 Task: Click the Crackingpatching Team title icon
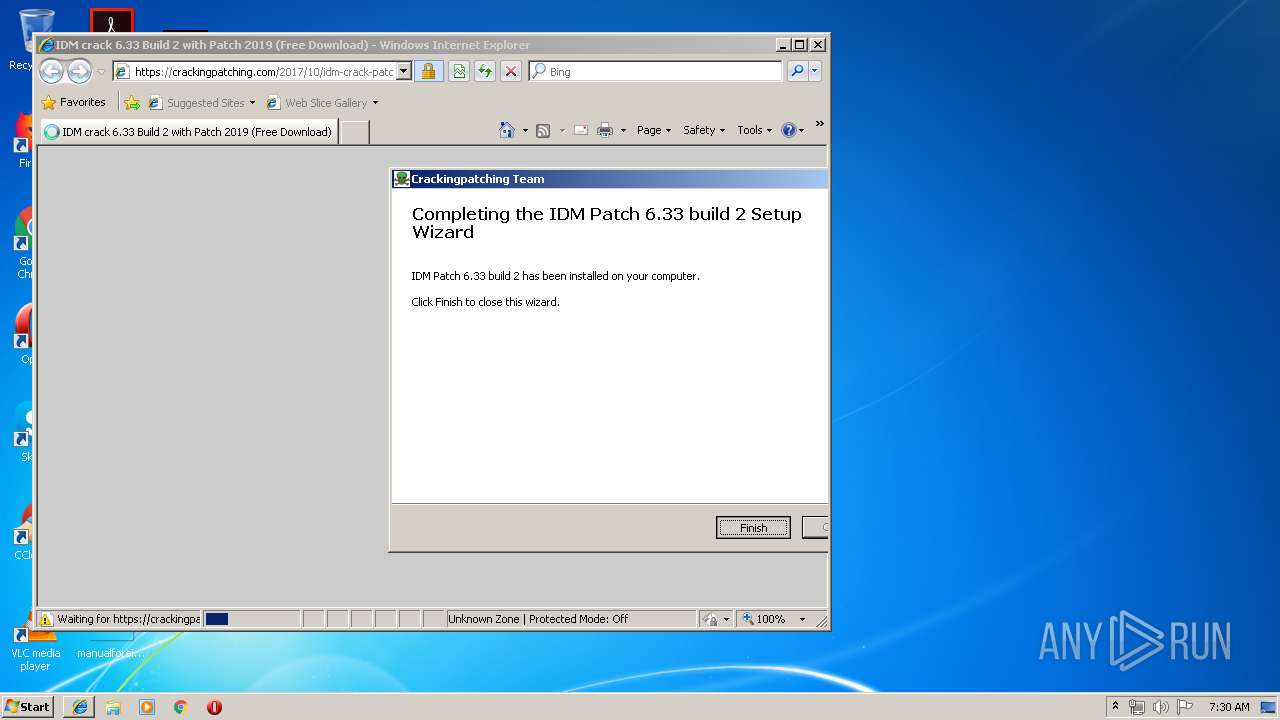(x=401, y=179)
